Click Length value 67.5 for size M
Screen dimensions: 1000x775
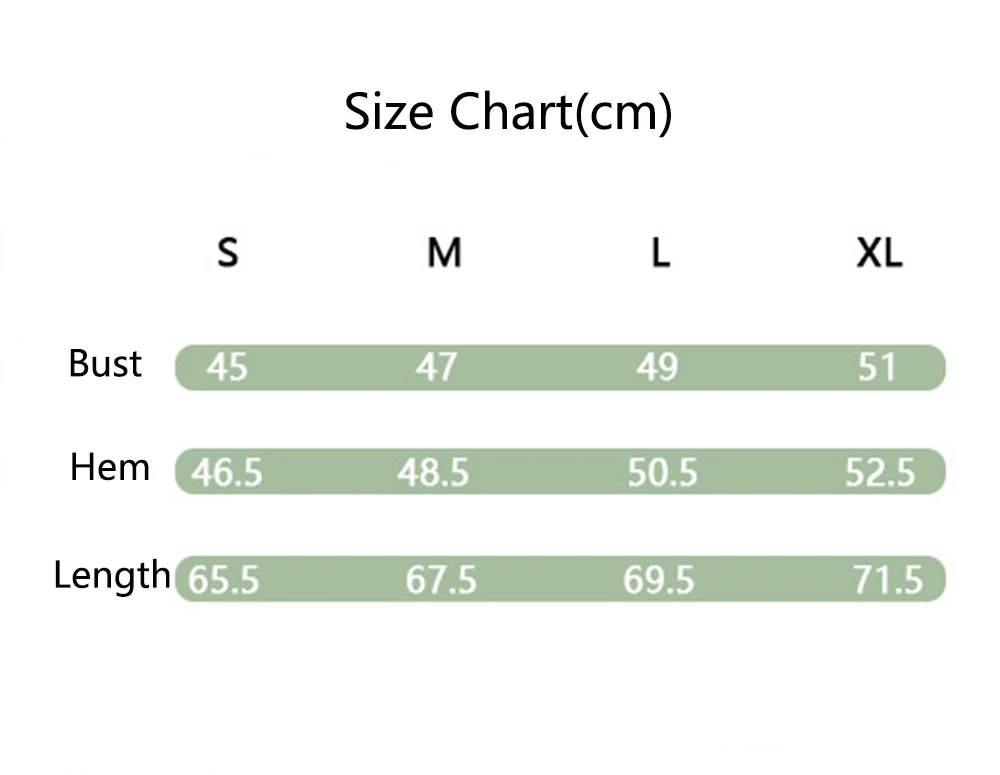coord(441,580)
